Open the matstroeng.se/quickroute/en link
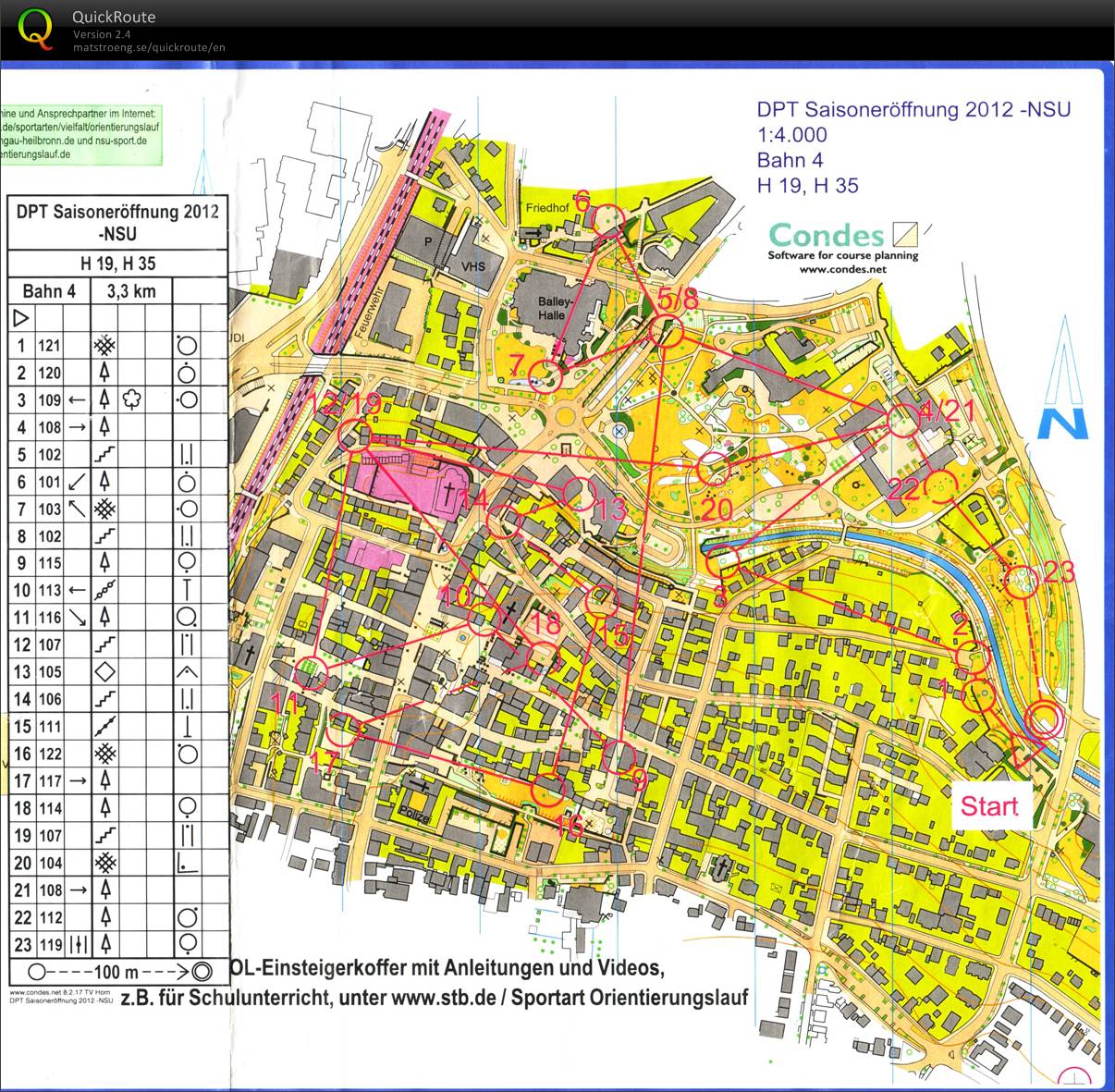 (149, 47)
